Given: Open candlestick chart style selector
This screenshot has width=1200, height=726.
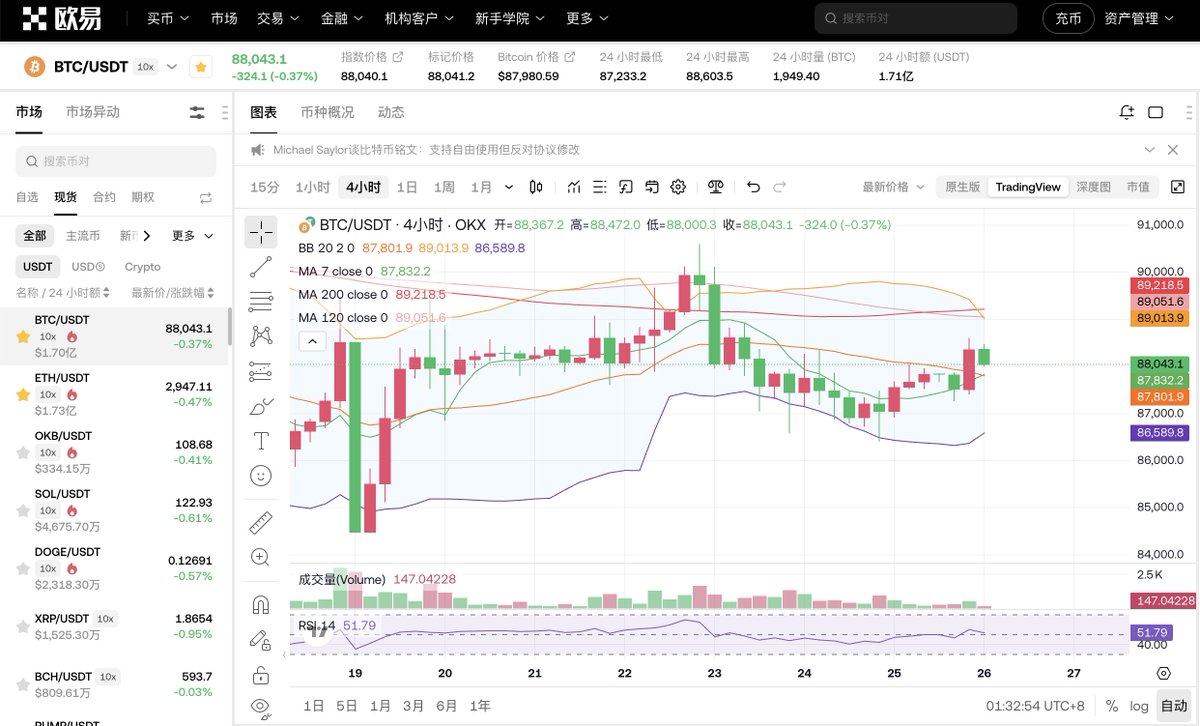Looking at the screenshot, I should click(x=536, y=187).
